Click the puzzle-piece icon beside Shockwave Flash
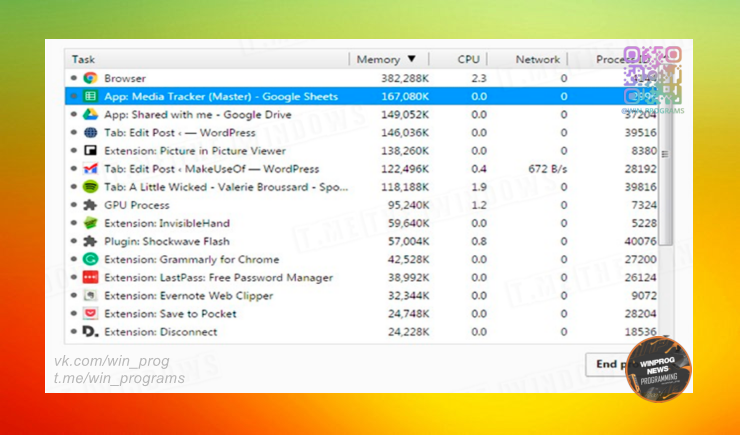 pyautogui.click(x=90, y=241)
